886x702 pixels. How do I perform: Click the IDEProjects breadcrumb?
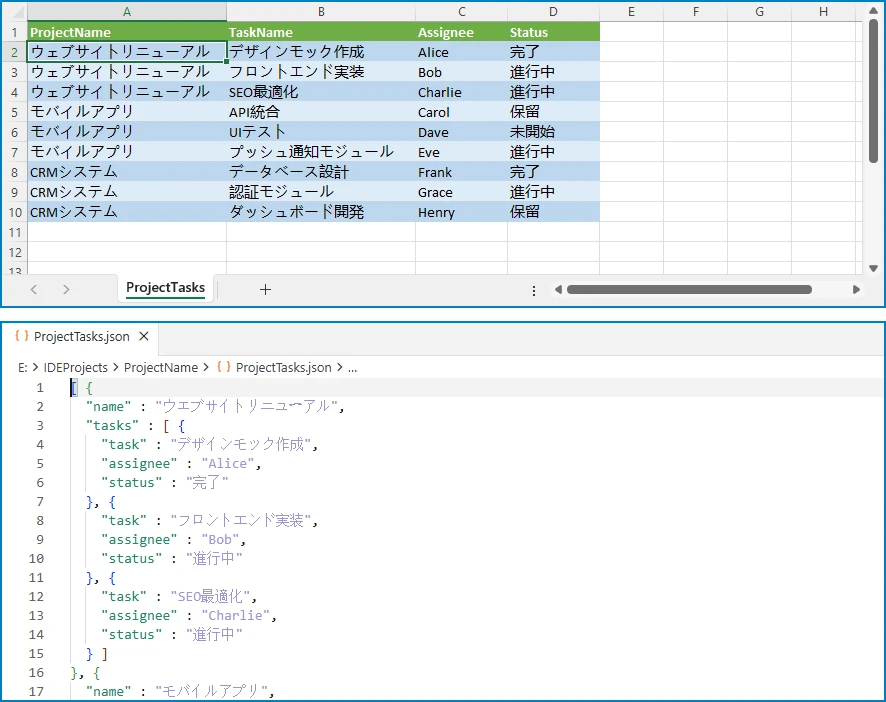[x=76, y=367]
